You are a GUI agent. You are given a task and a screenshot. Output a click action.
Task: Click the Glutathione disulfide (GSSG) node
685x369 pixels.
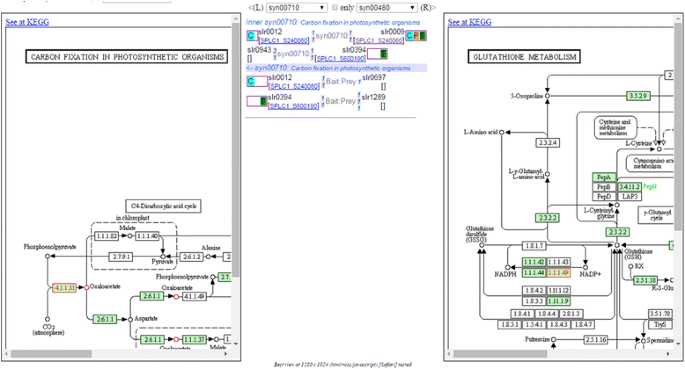pyautogui.click(x=481, y=245)
